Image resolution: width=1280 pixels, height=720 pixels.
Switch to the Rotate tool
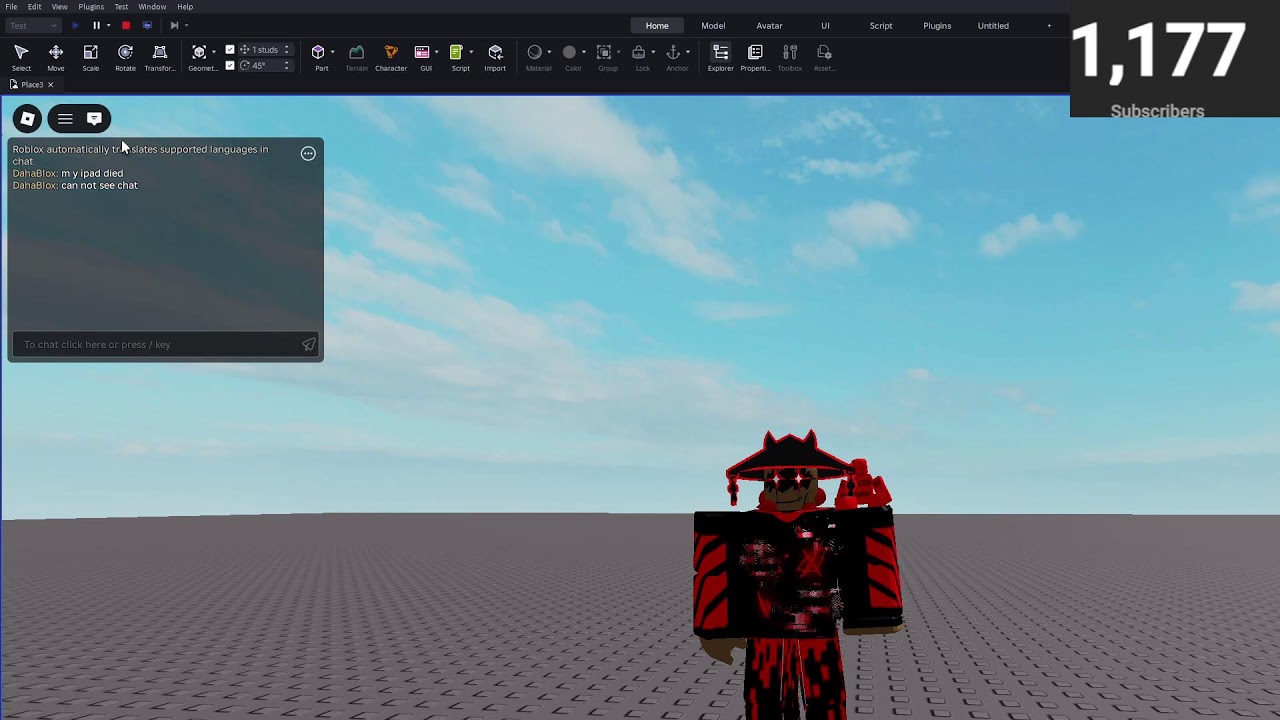click(125, 58)
